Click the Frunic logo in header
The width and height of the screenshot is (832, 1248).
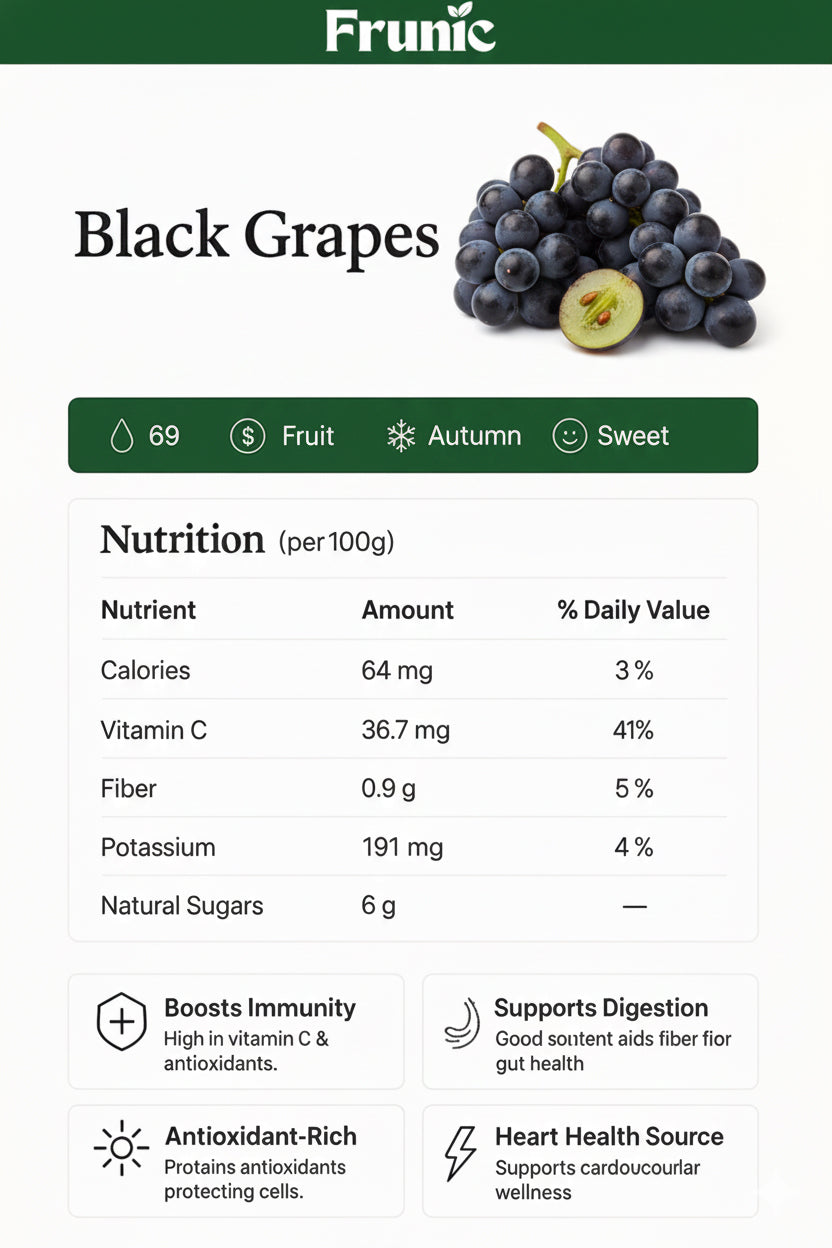410,29
